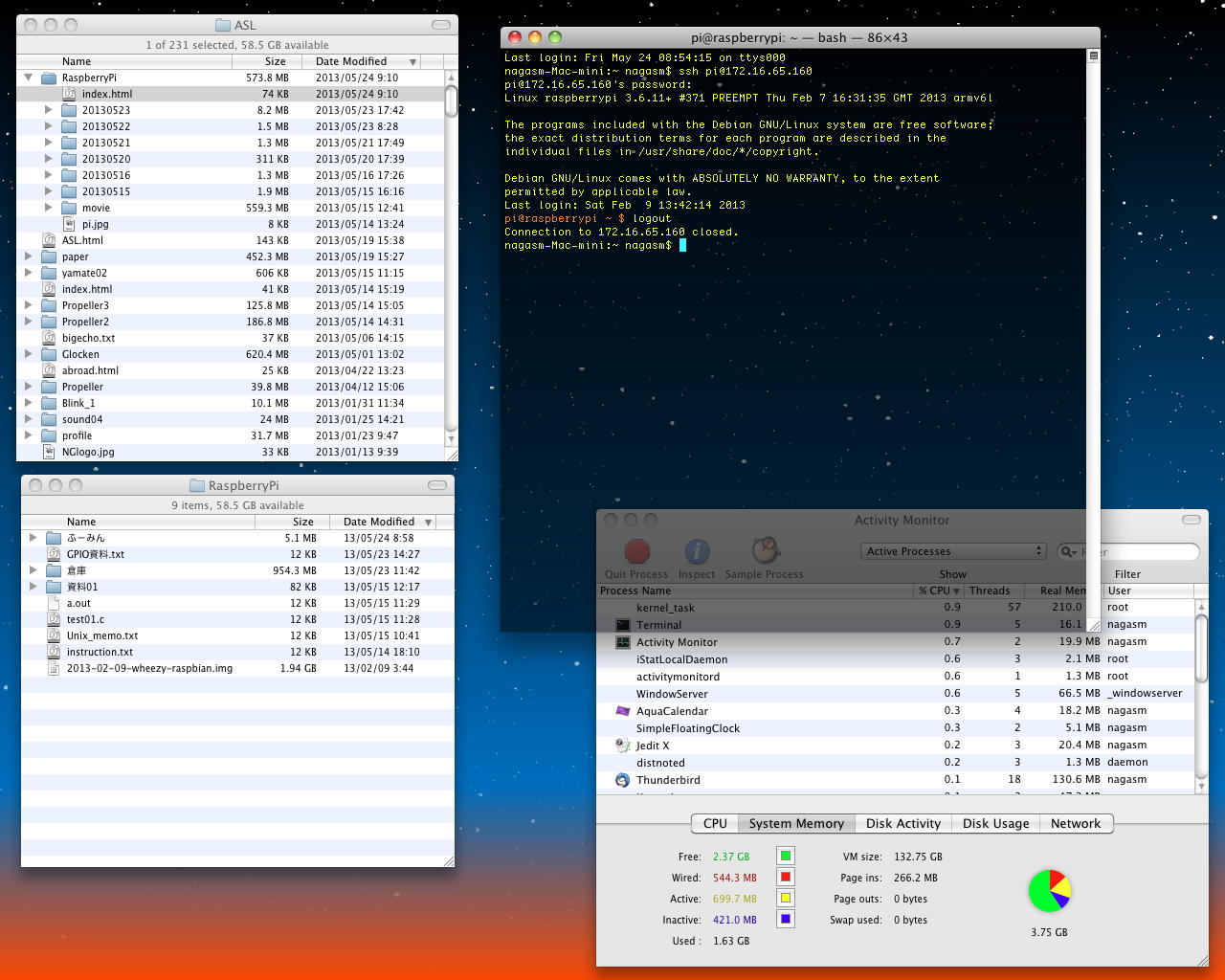This screenshot has width=1225, height=980.
Task: Click the Jedit X process icon
Action: tap(622, 746)
